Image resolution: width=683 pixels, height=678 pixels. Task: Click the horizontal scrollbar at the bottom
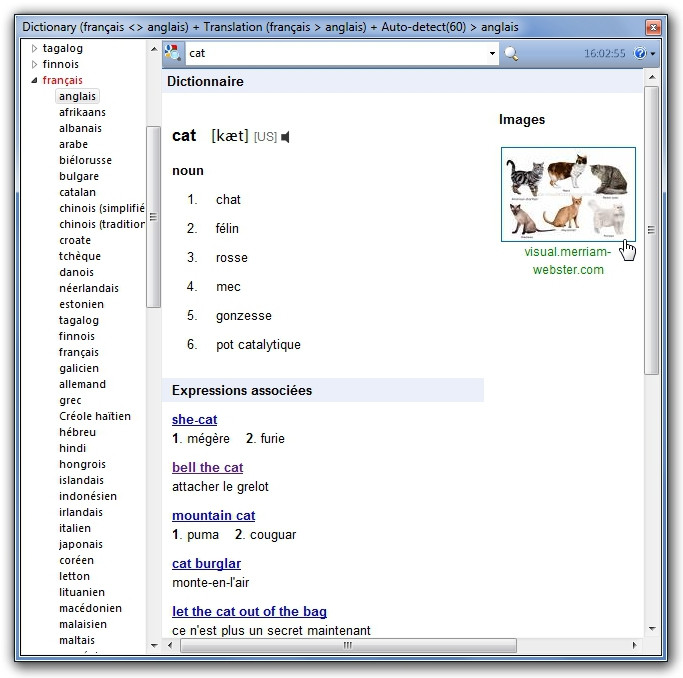coord(347,645)
